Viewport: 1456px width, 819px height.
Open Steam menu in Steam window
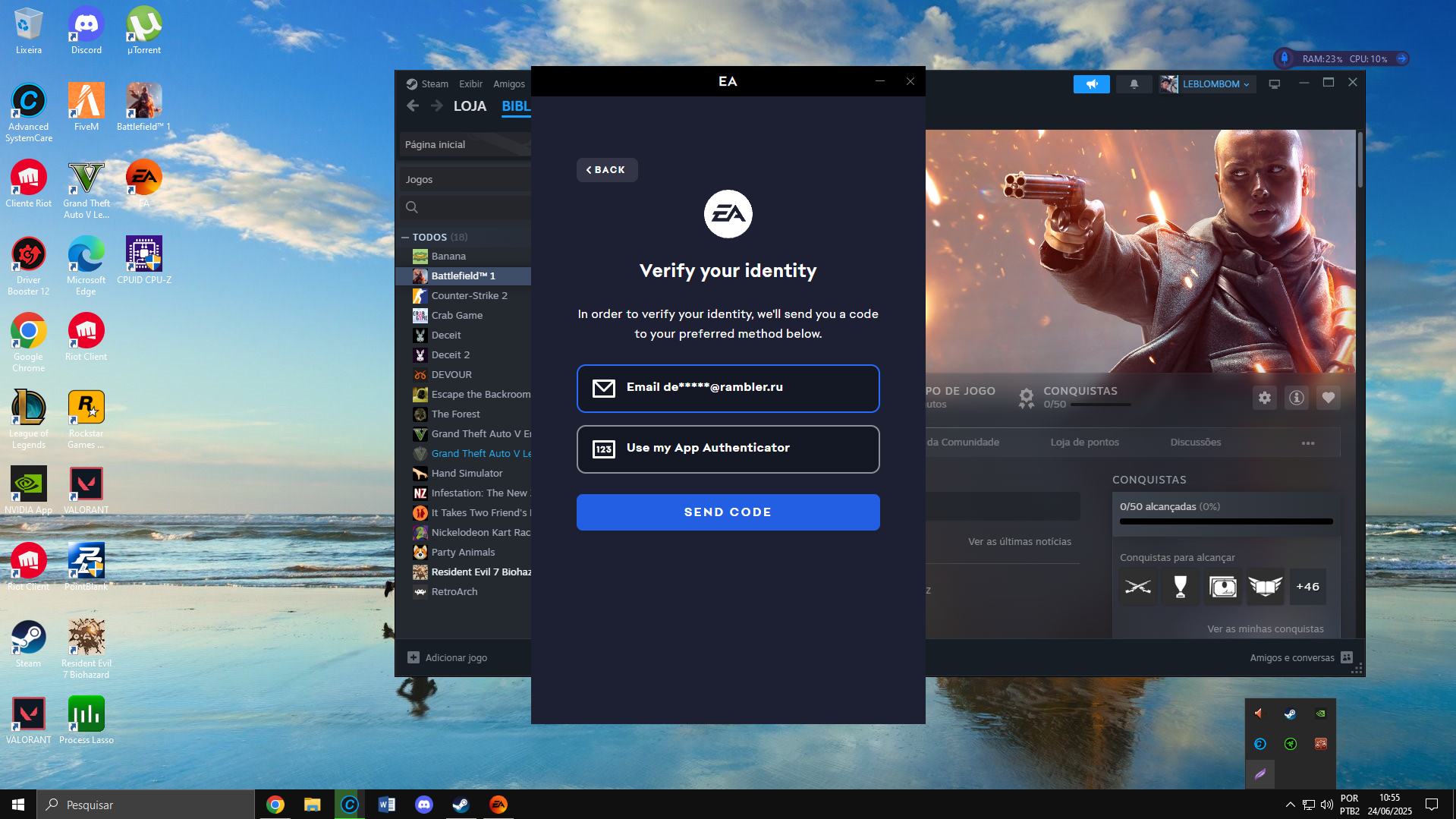(x=427, y=84)
